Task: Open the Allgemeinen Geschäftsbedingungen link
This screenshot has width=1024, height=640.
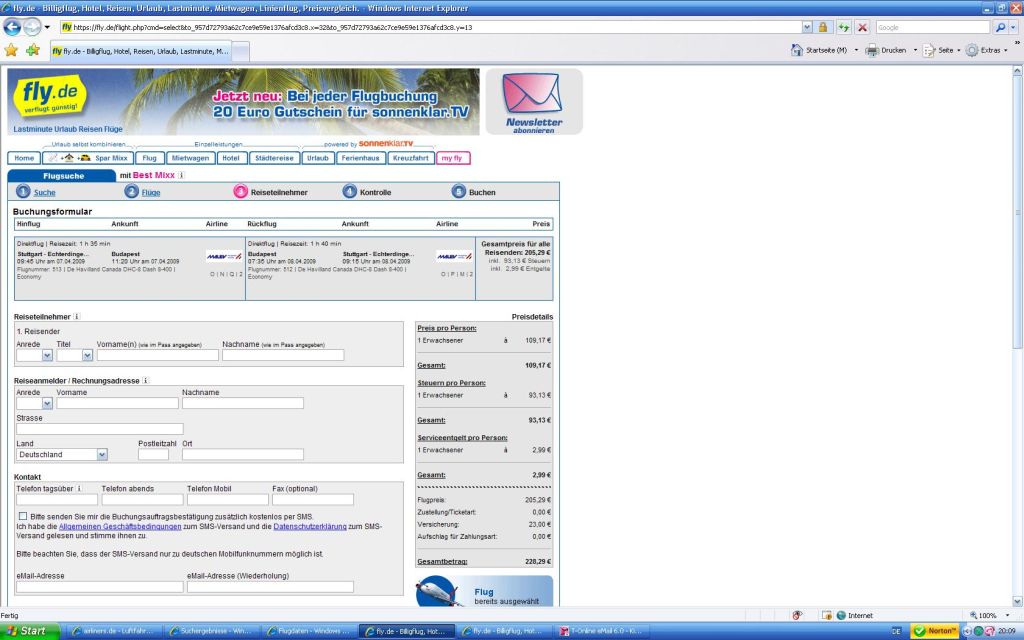Action: tap(120, 526)
